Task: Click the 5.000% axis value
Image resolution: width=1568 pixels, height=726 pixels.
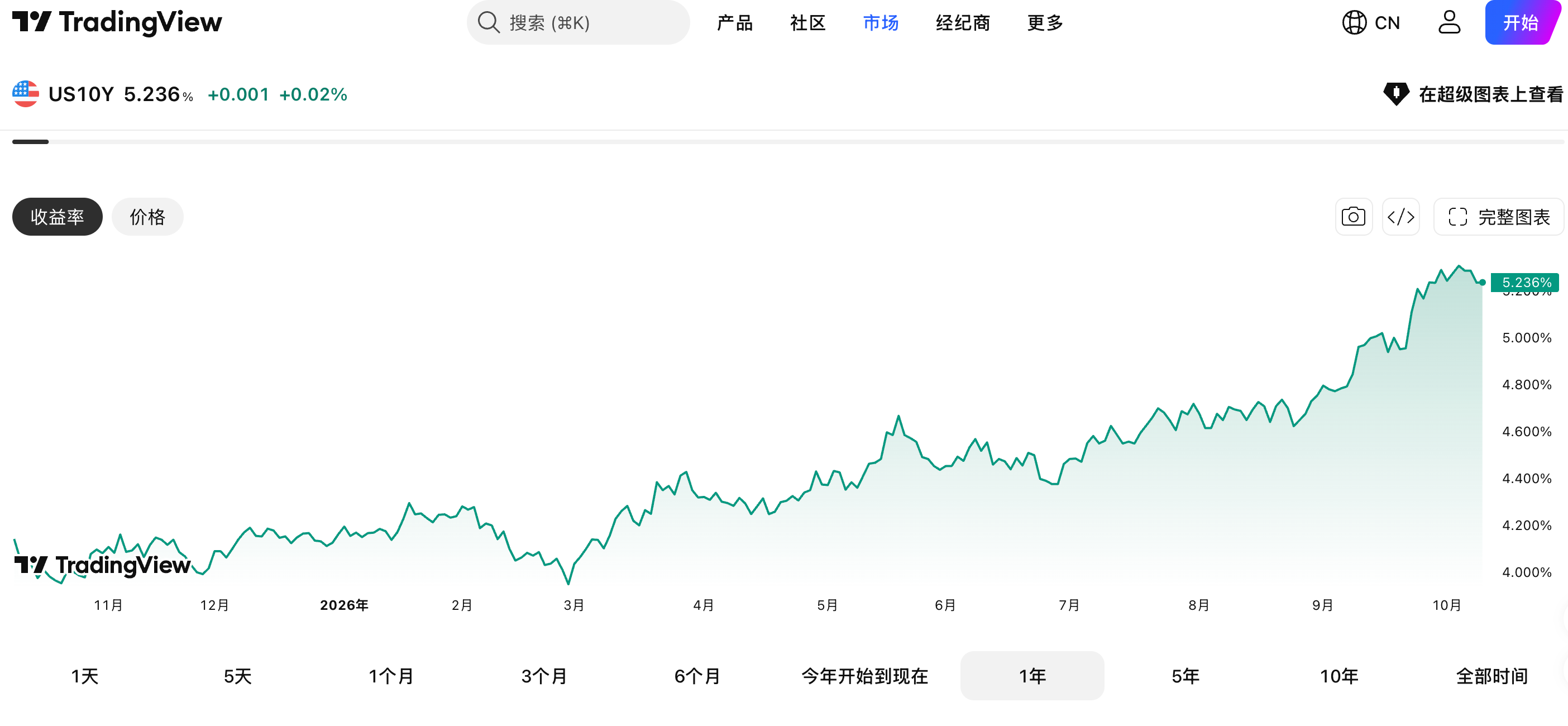Action: pos(1527,338)
